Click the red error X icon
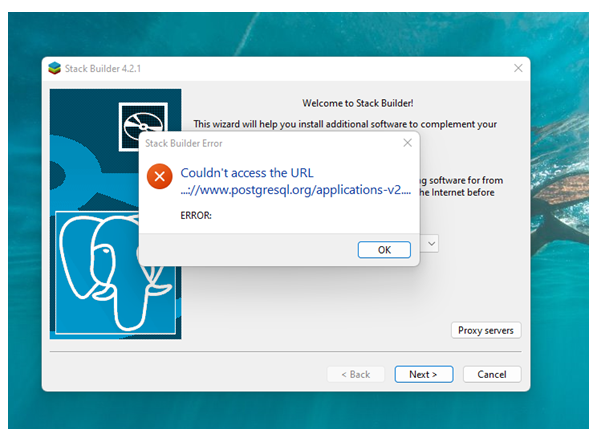Viewport: 602px width, 429px height. tap(159, 177)
